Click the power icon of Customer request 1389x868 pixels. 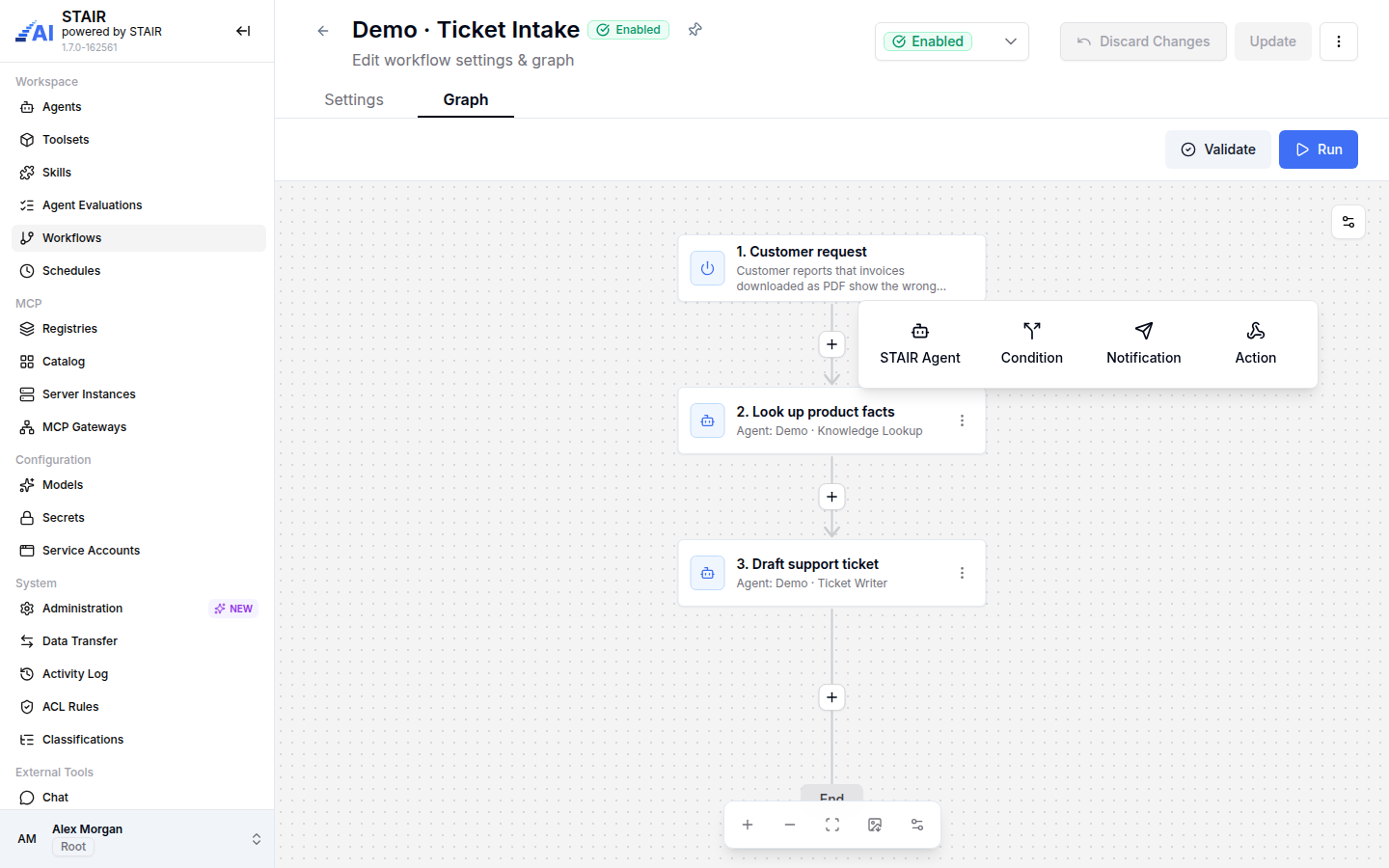pyautogui.click(x=707, y=268)
